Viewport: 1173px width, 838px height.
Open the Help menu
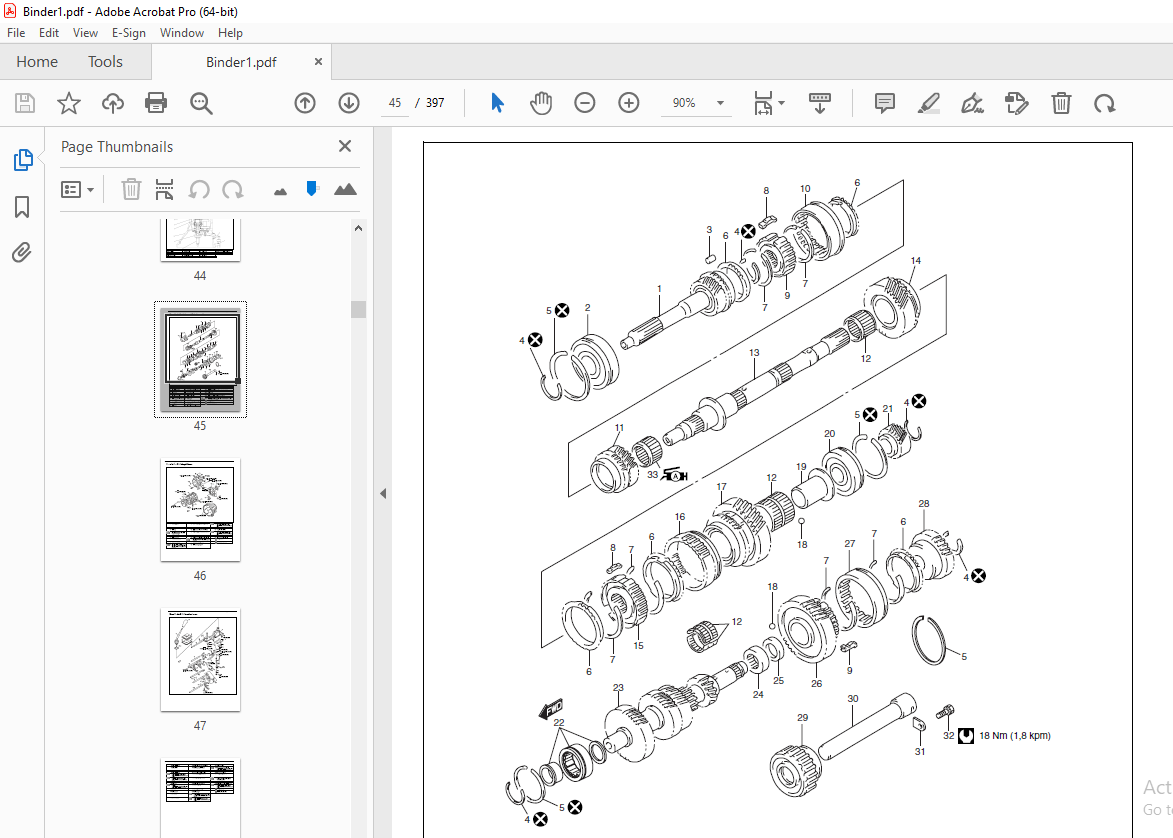(230, 33)
